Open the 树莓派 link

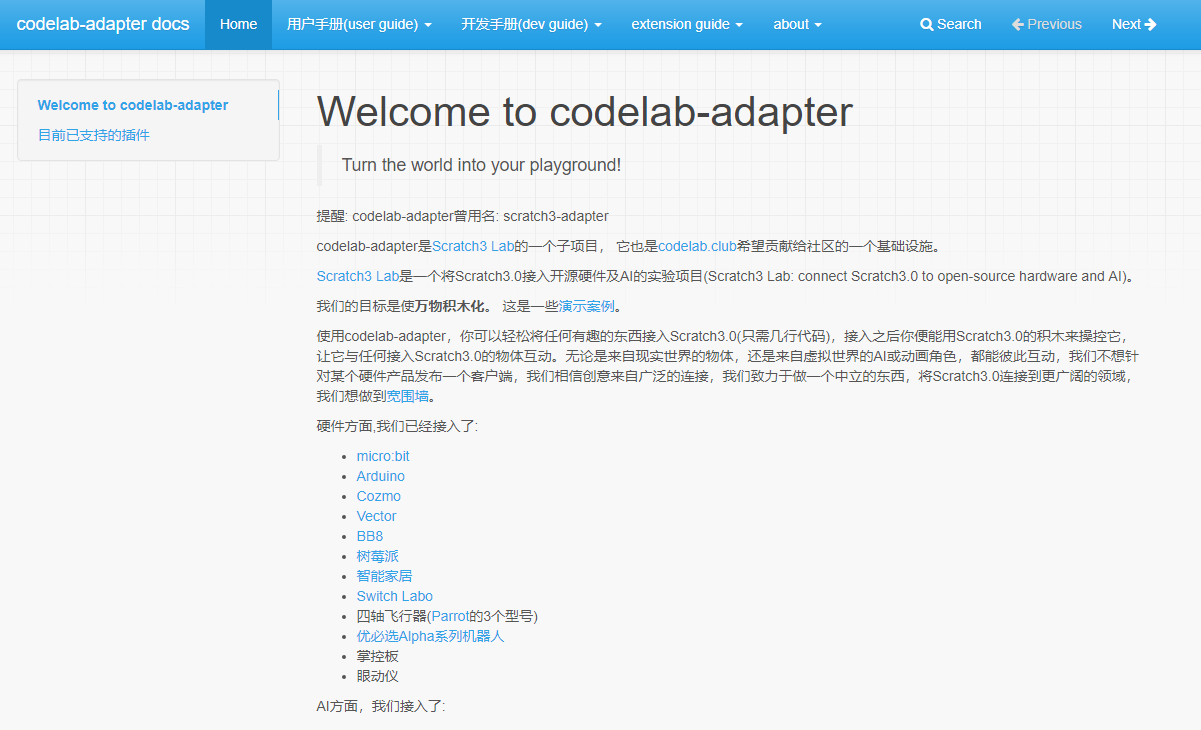coord(378,556)
